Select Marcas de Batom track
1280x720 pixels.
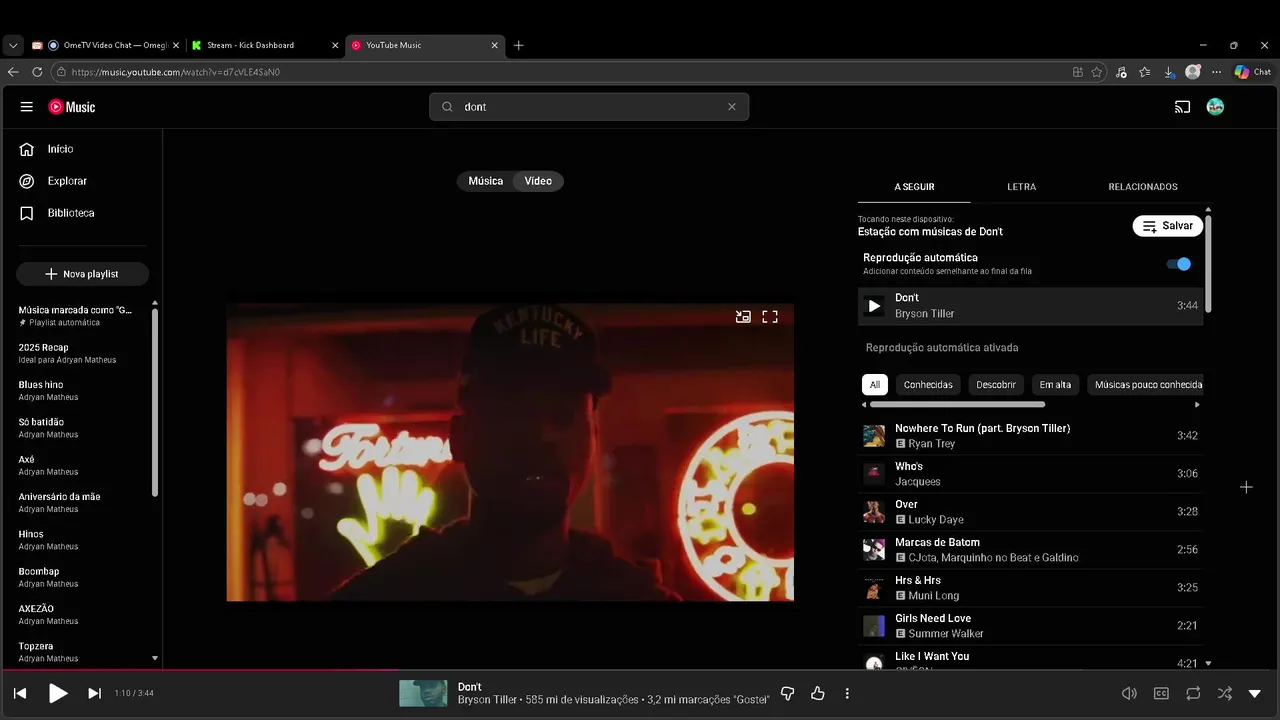[x=1030, y=550]
